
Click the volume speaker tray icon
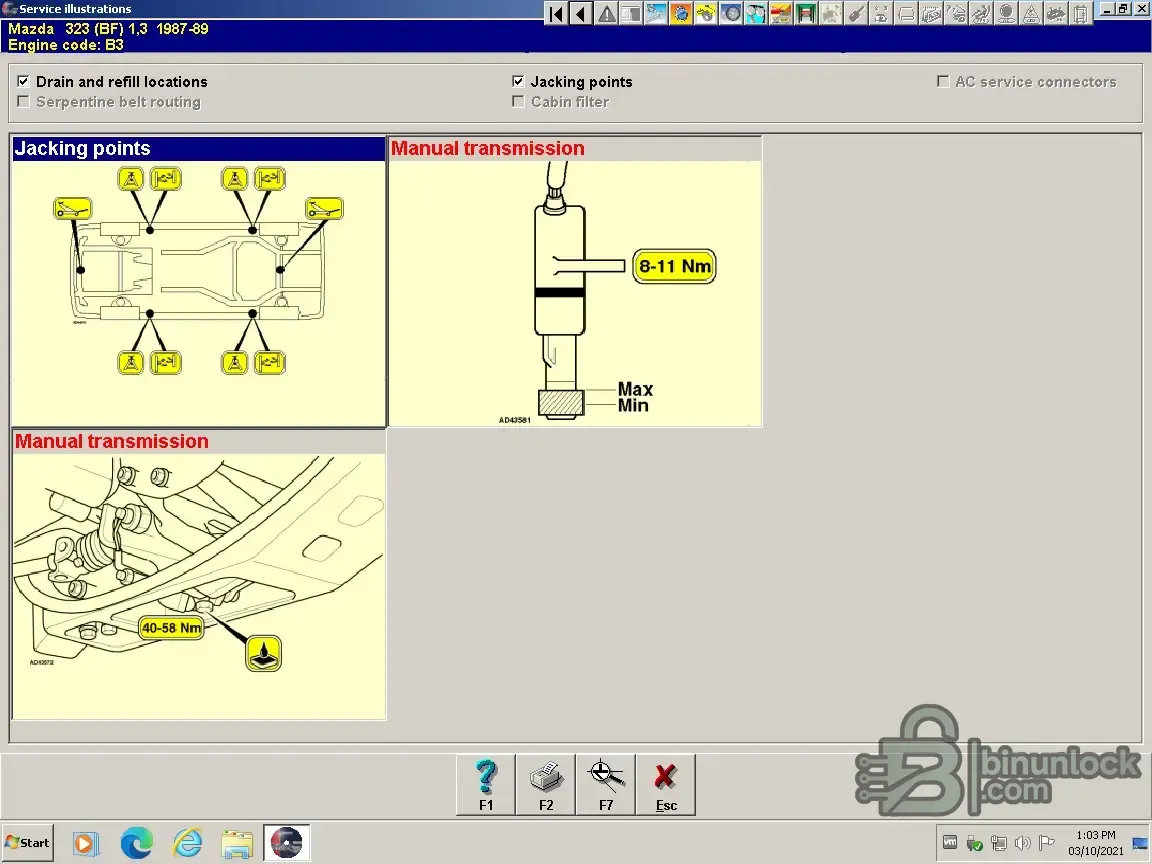tap(1022, 843)
